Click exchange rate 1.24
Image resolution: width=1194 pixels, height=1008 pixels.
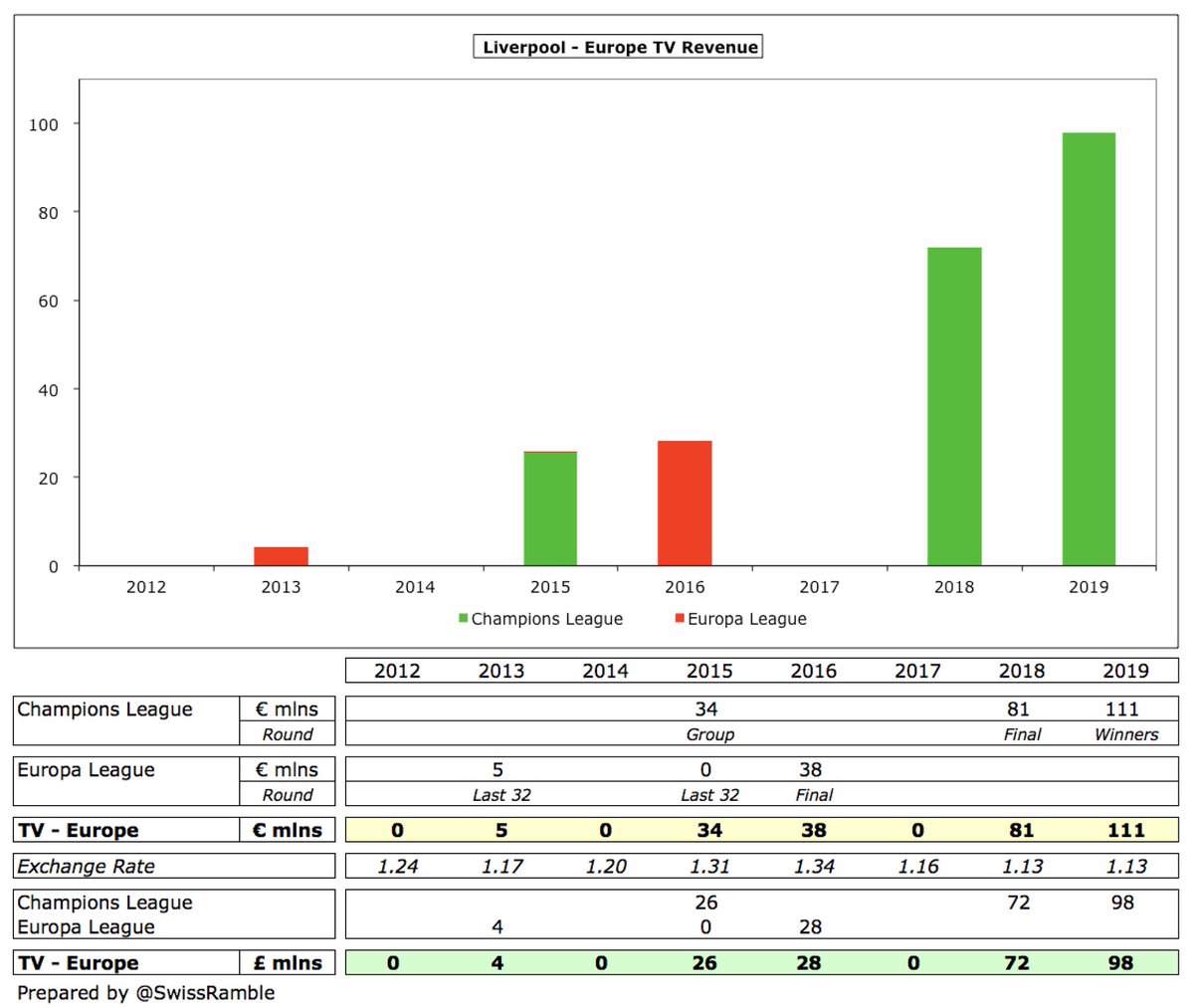pyautogui.click(x=398, y=867)
